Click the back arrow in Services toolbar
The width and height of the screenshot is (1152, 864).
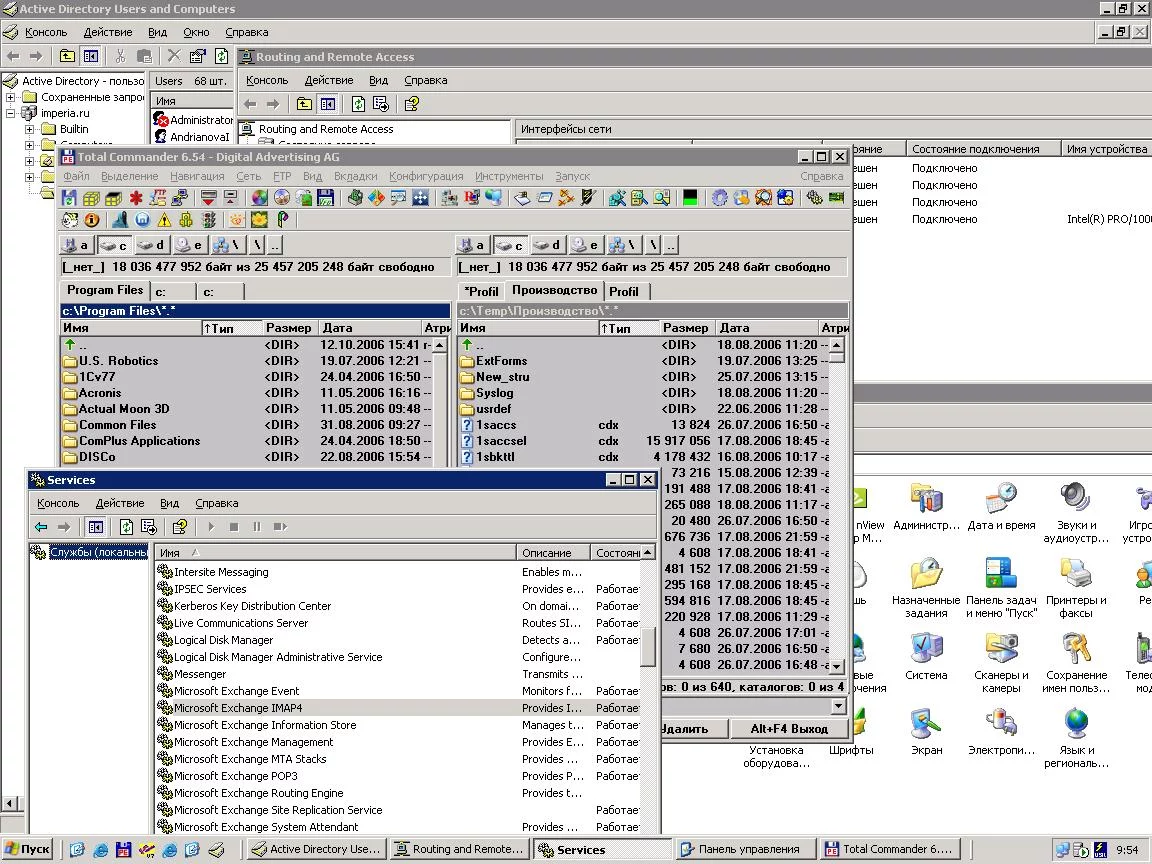tap(41, 527)
